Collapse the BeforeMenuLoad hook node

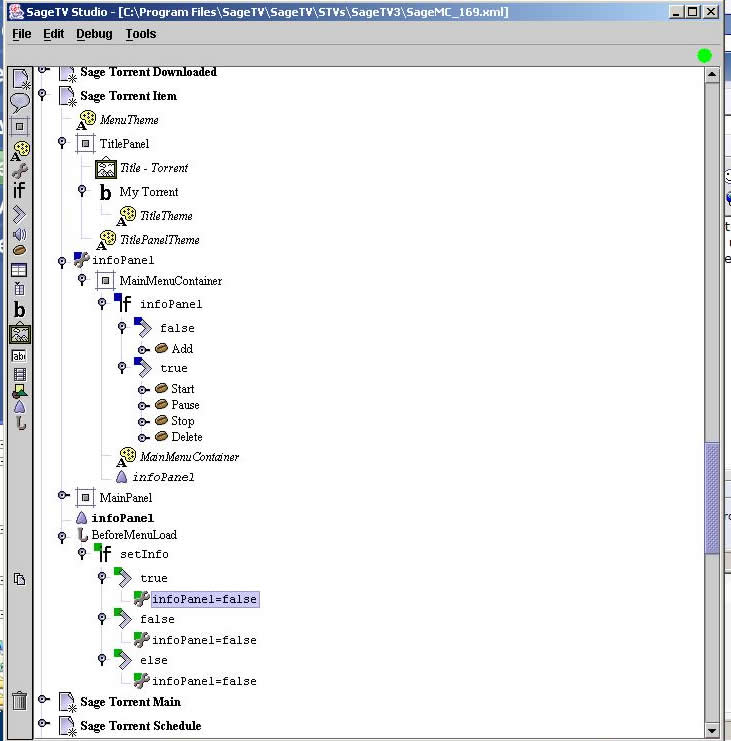[x=62, y=536]
